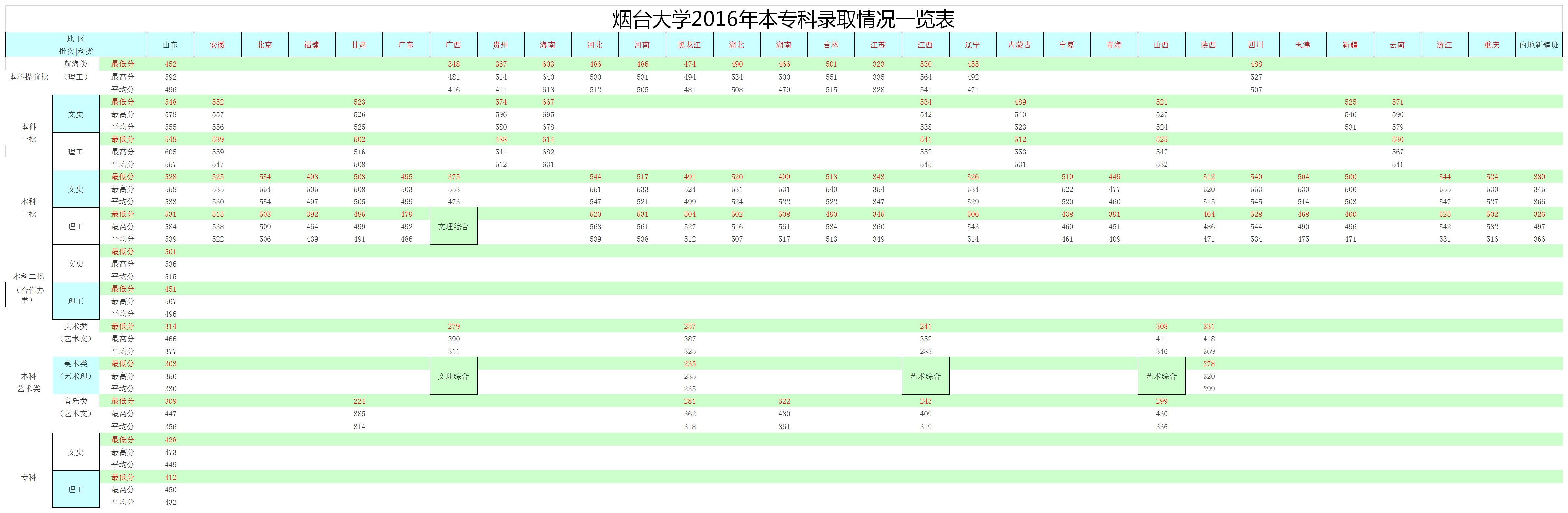
Task: Click the 福建 column header
Action: point(312,45)
